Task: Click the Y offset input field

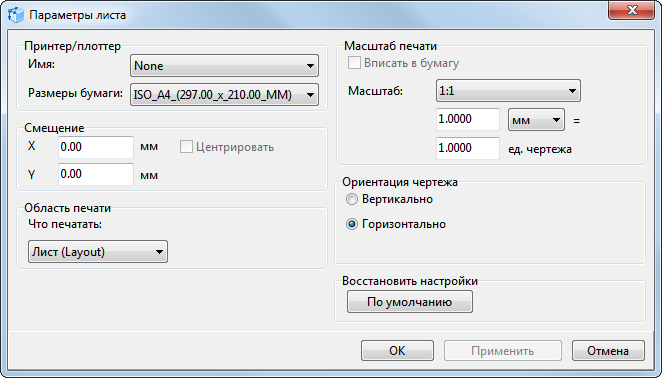Action: [96, 174]
